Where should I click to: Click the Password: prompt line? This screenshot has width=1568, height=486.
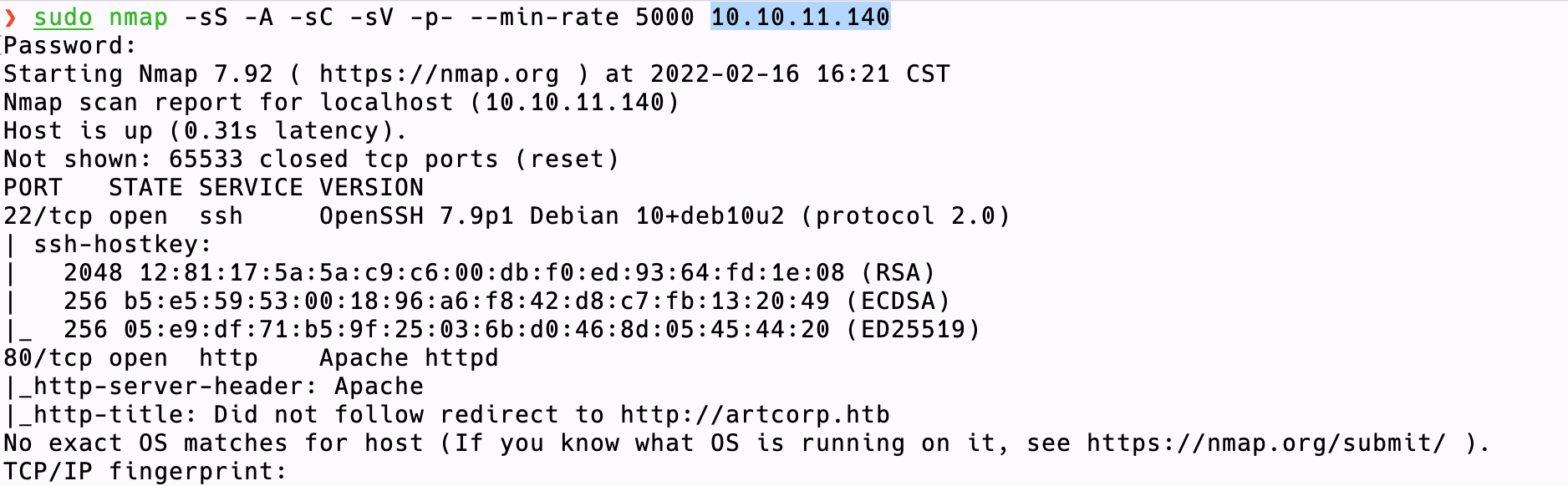[69, 46]
